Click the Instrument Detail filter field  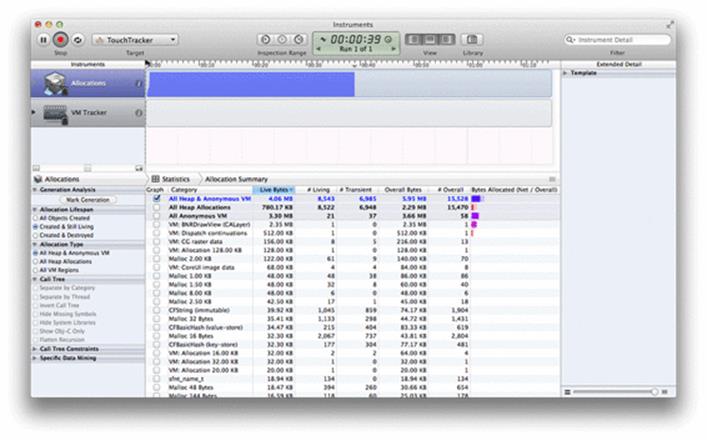(617, 40)
